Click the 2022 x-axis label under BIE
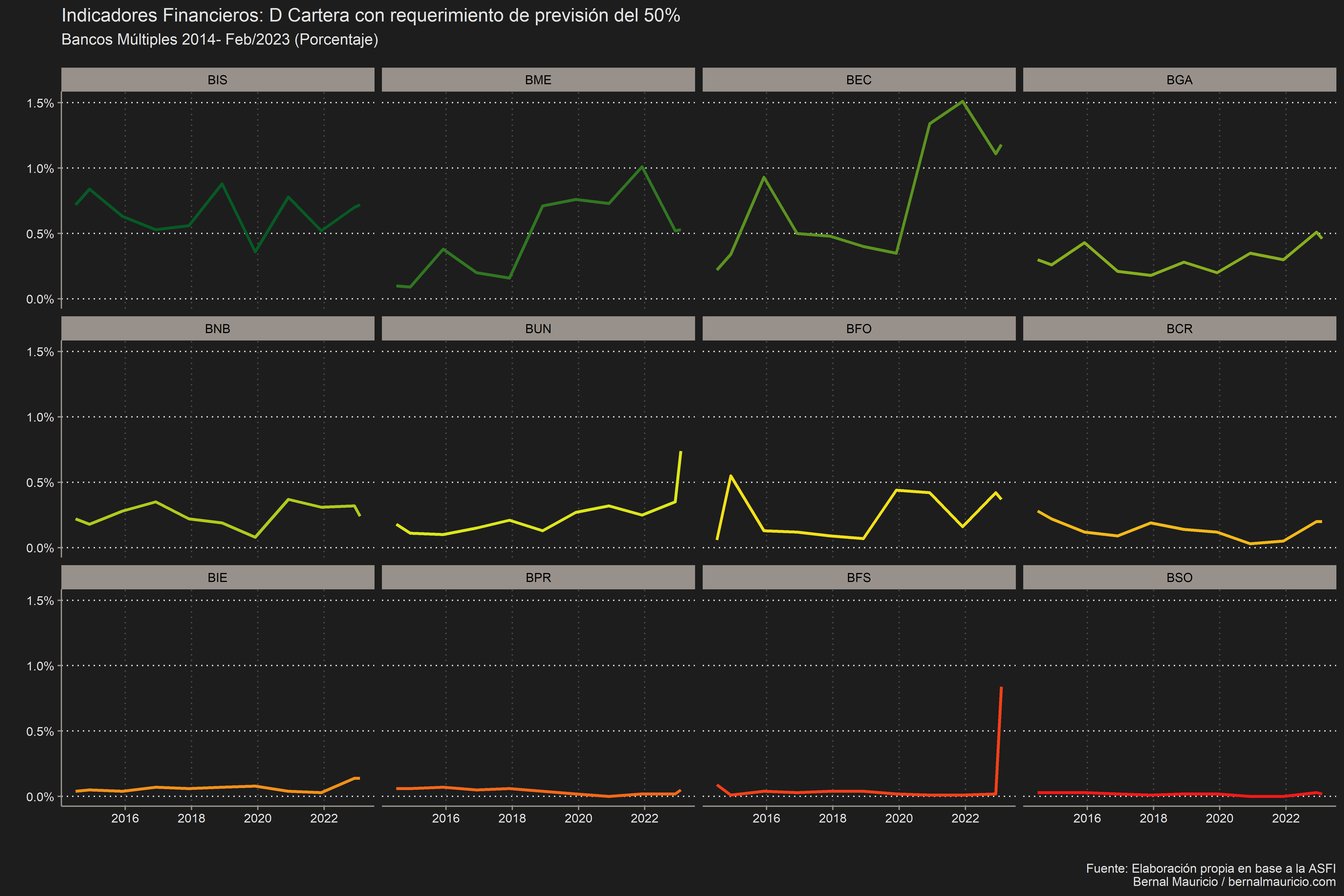Viewport: 1344px width, 896px height. pos(324,818)
